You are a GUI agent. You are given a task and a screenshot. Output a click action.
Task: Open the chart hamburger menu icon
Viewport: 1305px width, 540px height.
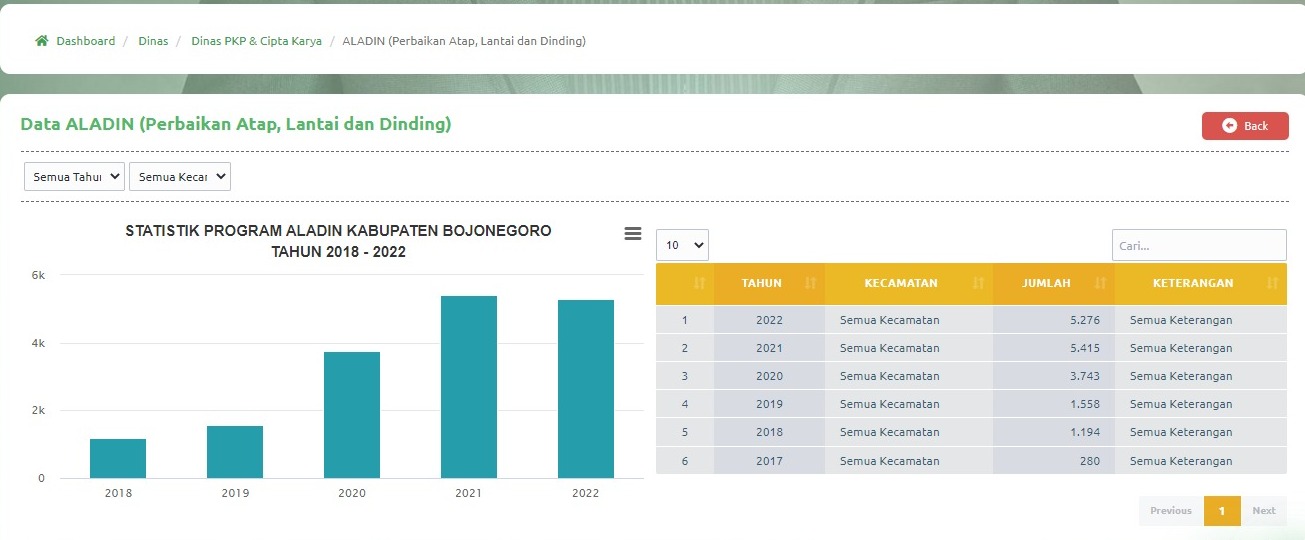632,233
